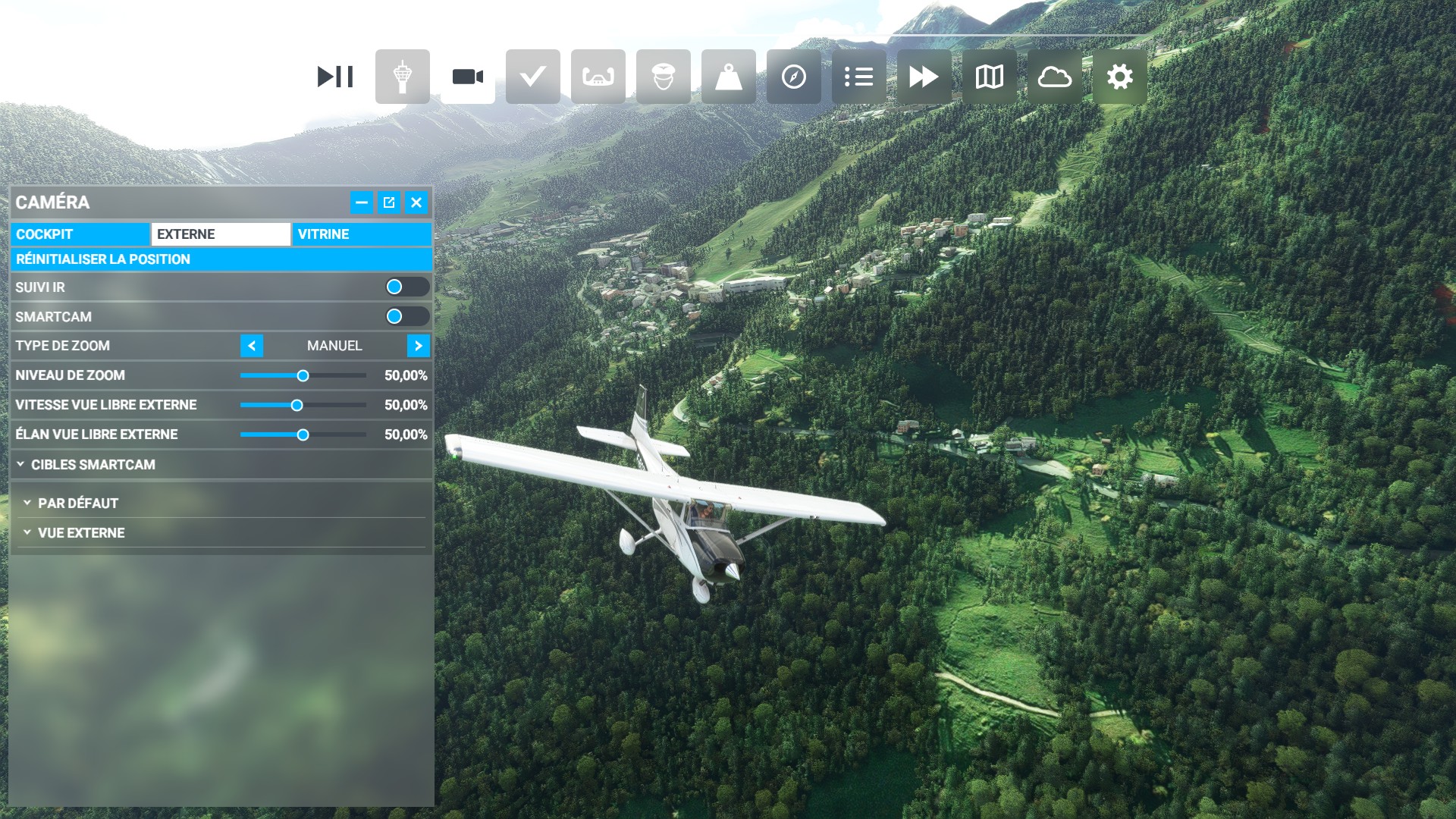Open the checklist checkmark icon
The height and width of the screenshot is (819, 1456).
pyautogui.click(x=532, y=77)
